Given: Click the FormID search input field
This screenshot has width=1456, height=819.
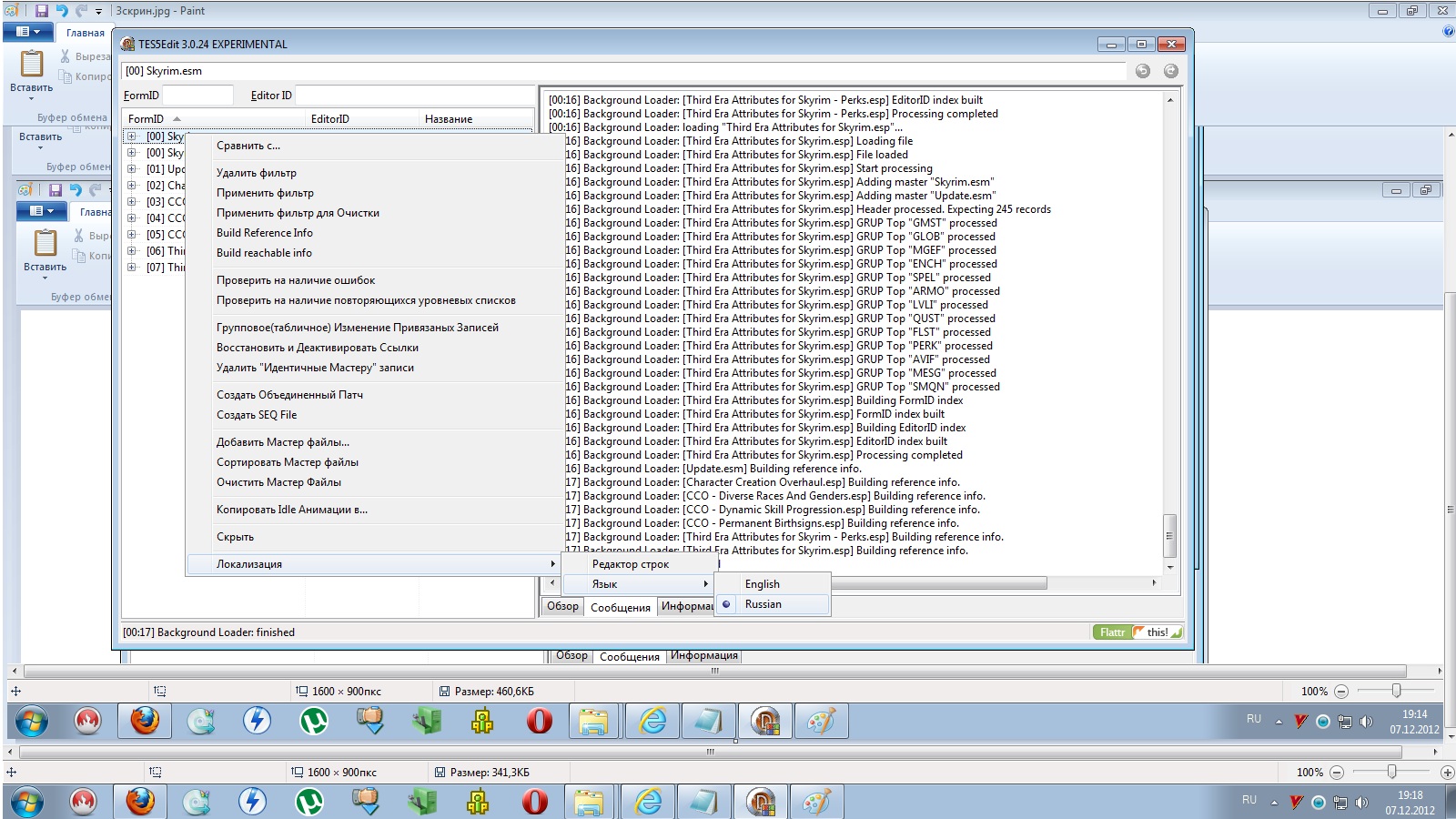Looking at the screenshot, I should (x=197, y=96).
